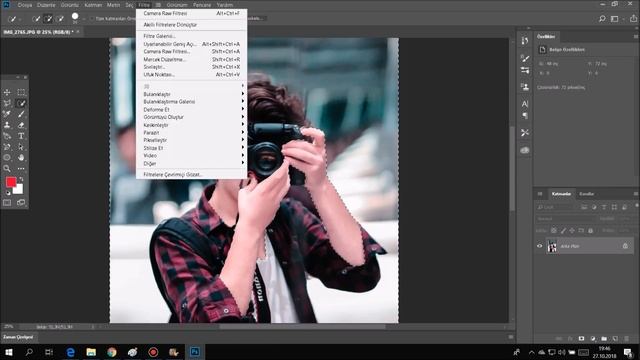Expand Keskinleştir submenu

coord(191,125)
